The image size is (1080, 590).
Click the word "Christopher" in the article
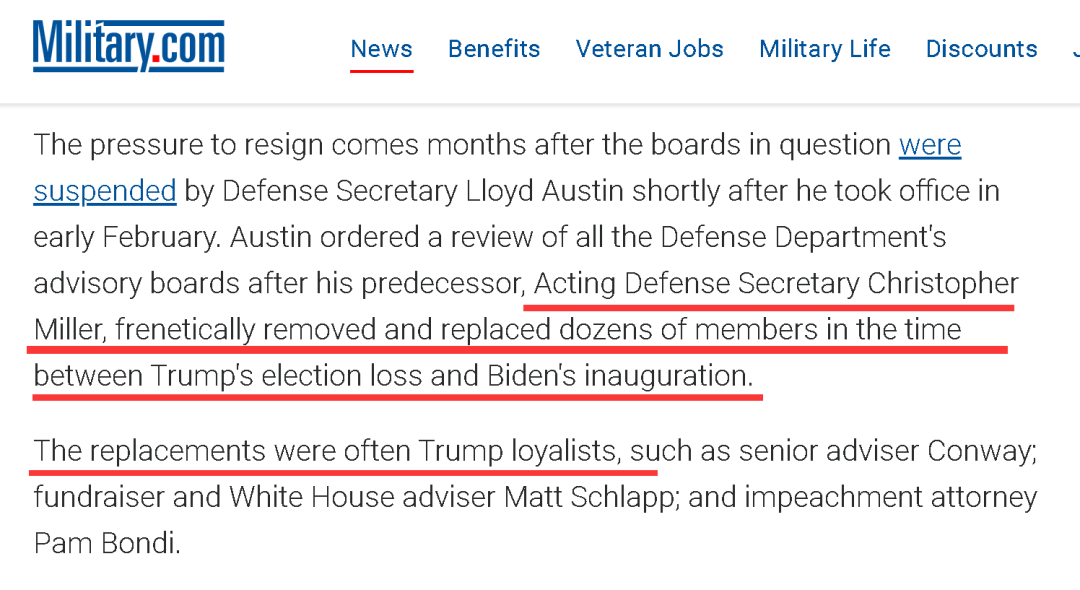(943, 284)
